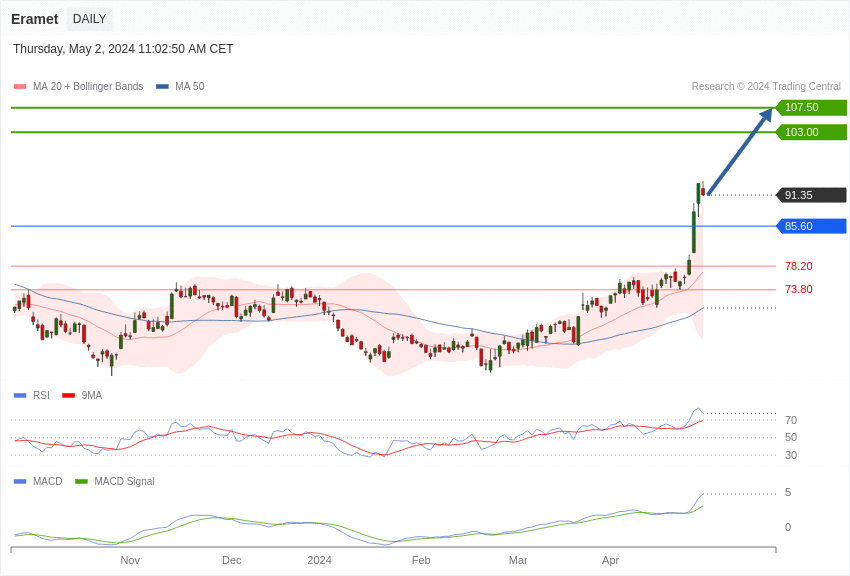
Task: Click the blue RSI legend marker
Action: pos(20,396)
